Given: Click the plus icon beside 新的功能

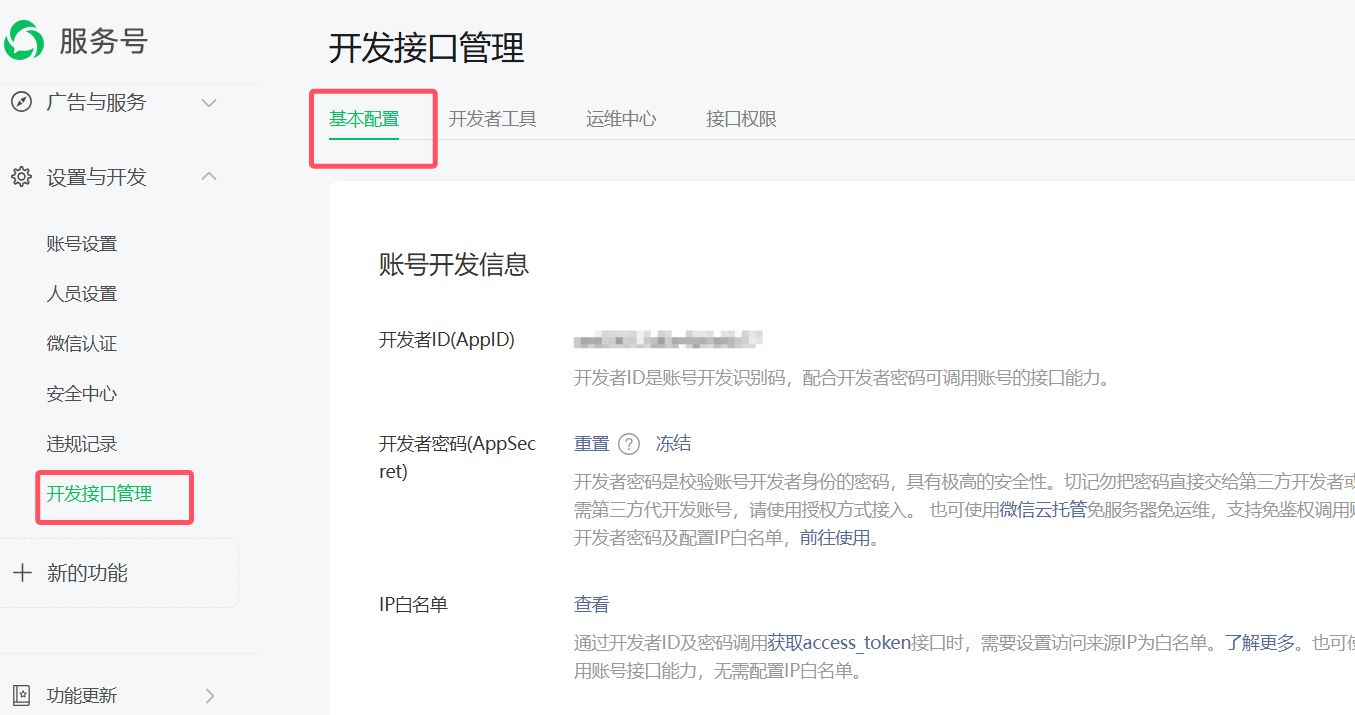Looking at the screenshot, I should pyautogui.click(x=21, y=573).
